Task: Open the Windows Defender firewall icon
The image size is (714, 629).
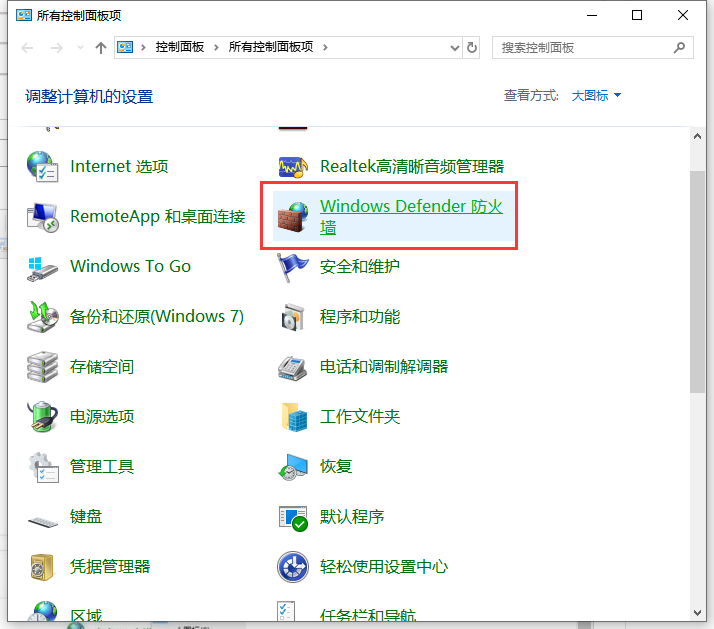Action: point(293,216)
